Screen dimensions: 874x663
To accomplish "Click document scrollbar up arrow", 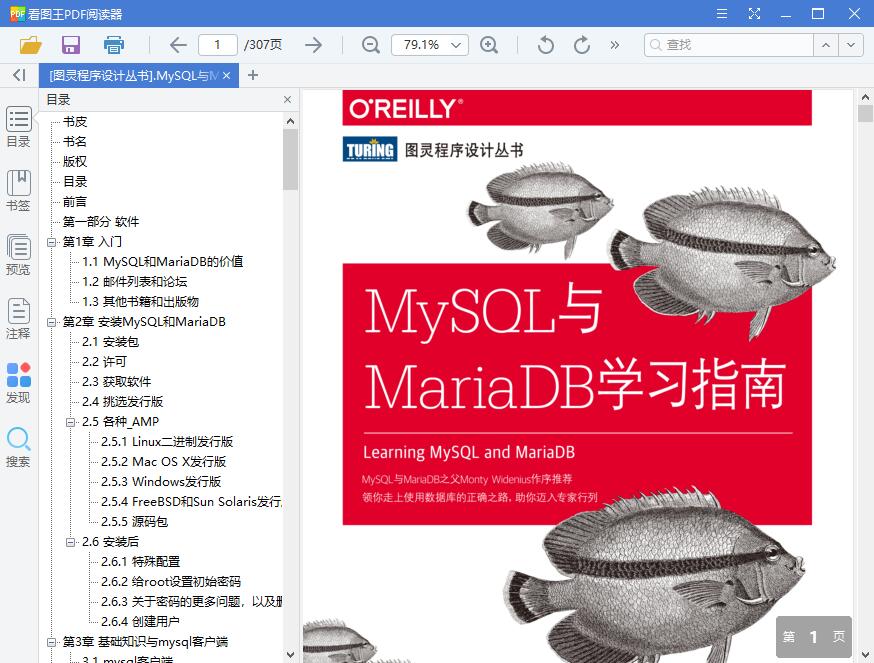I will pos(865,97).
